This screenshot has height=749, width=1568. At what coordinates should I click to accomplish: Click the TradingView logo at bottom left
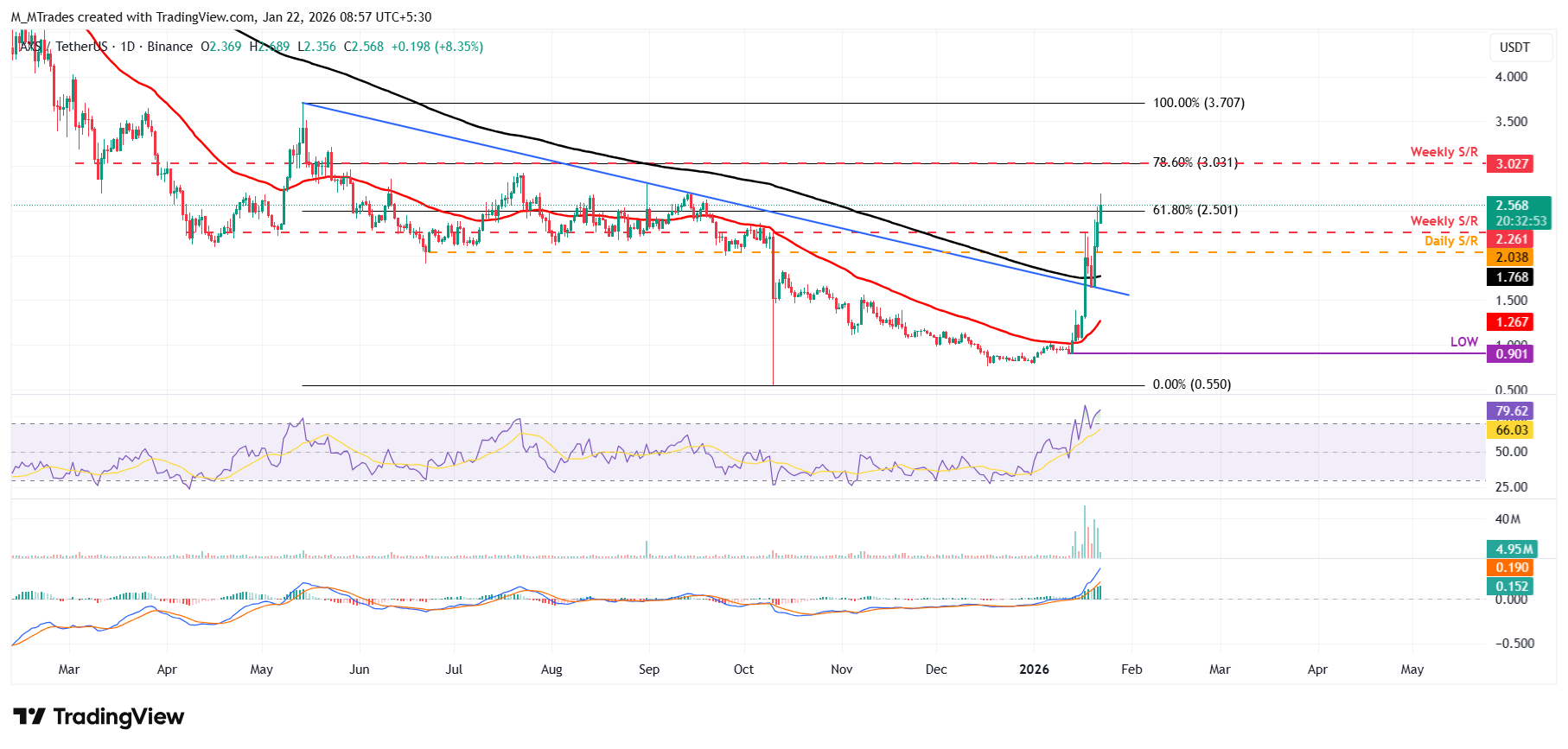pos(99,717)
